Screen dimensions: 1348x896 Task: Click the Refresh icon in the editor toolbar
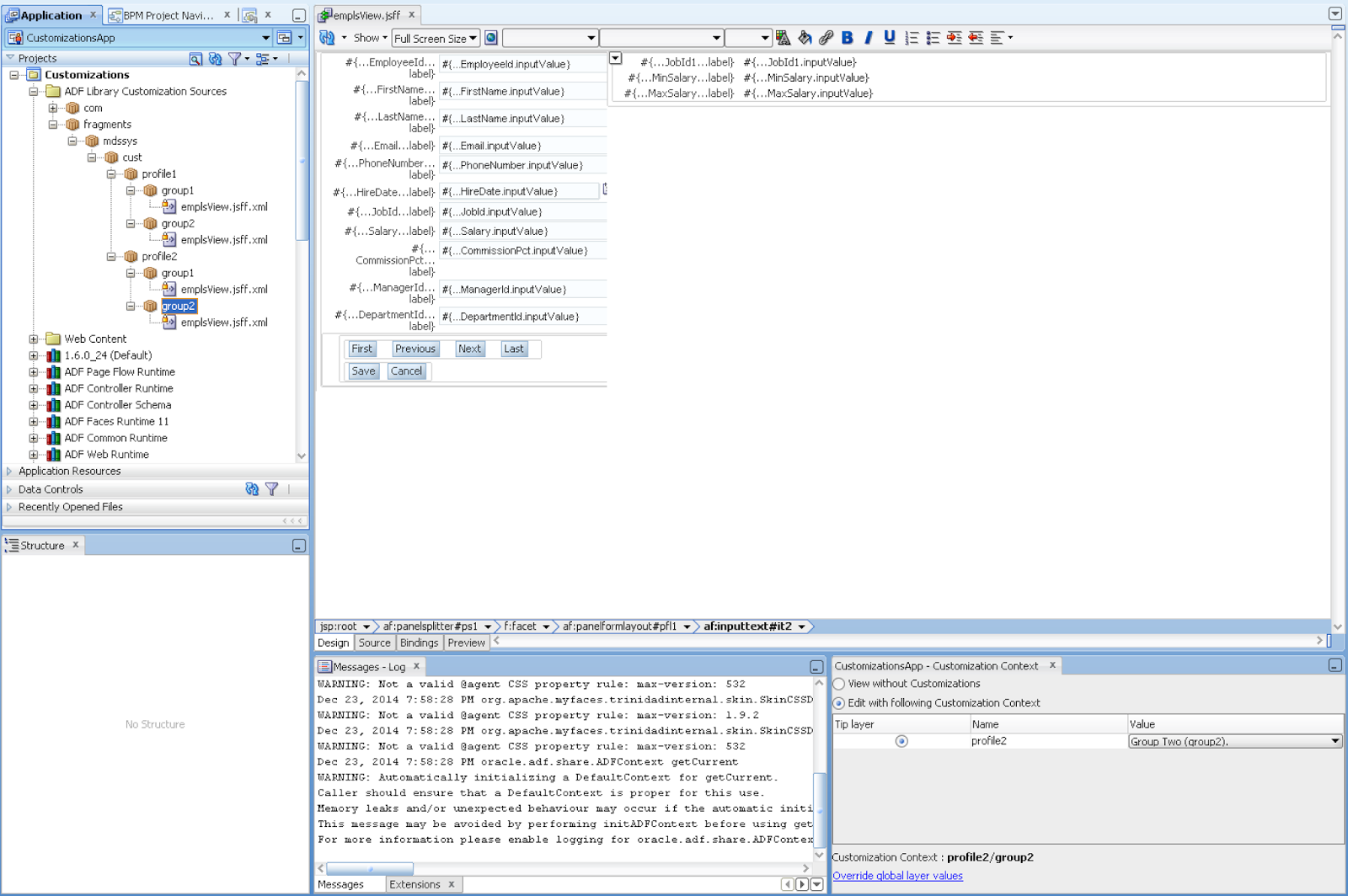click(x=327, y=38)
